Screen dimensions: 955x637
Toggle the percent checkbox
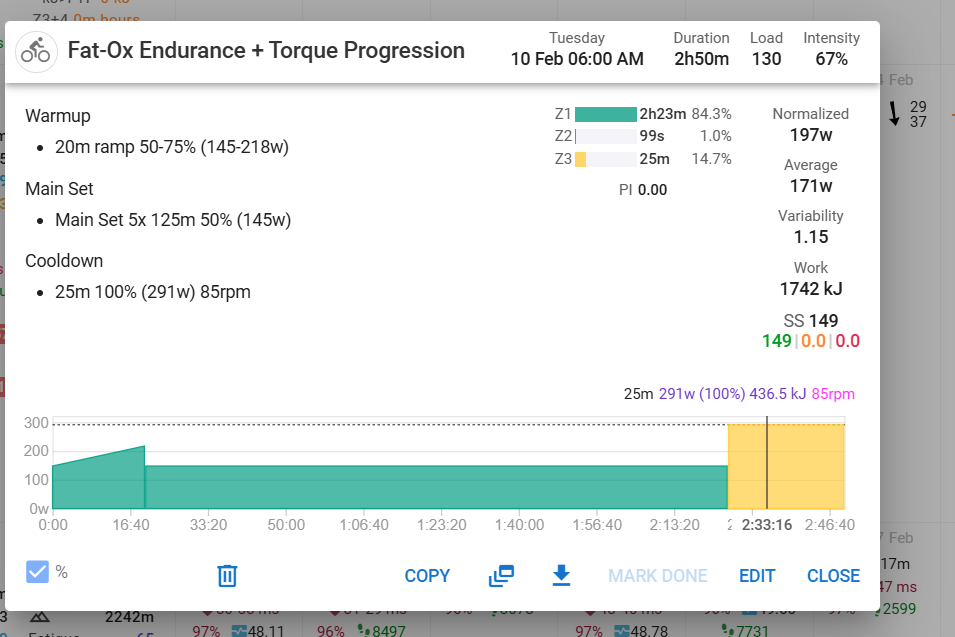[x=37, y=572]
